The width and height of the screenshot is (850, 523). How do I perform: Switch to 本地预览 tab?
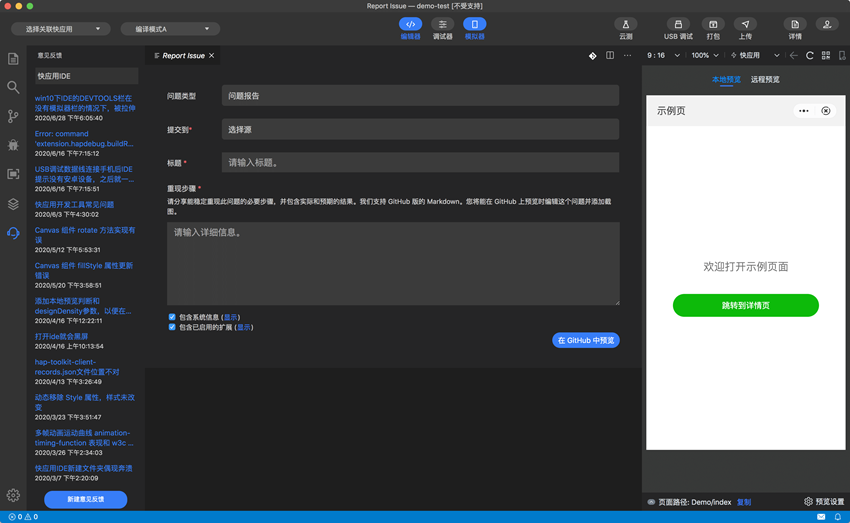coord(726,80)
